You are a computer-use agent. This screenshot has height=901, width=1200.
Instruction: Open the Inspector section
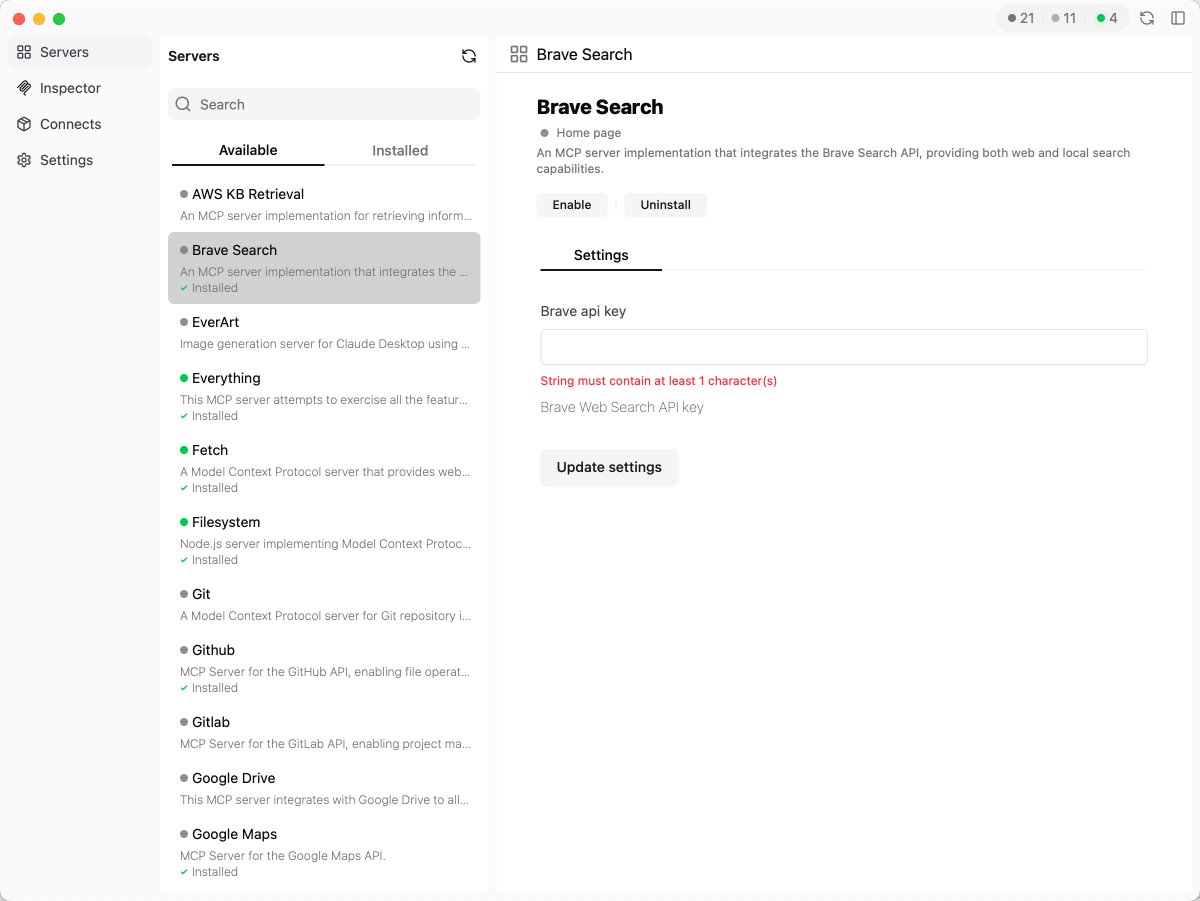80,88
